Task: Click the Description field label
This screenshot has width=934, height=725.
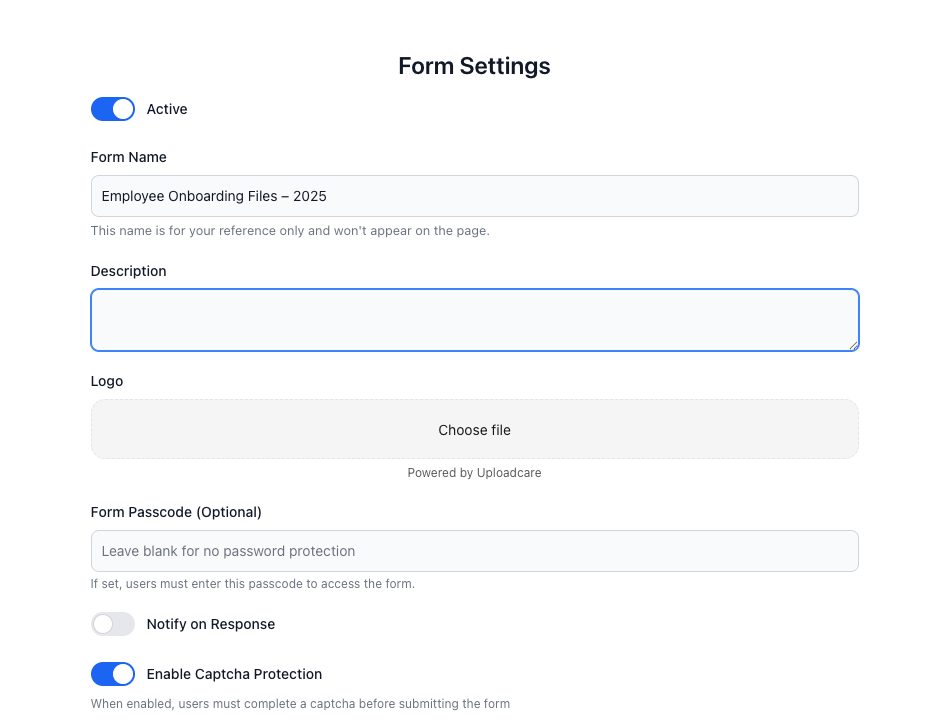Action: point(128,271)
